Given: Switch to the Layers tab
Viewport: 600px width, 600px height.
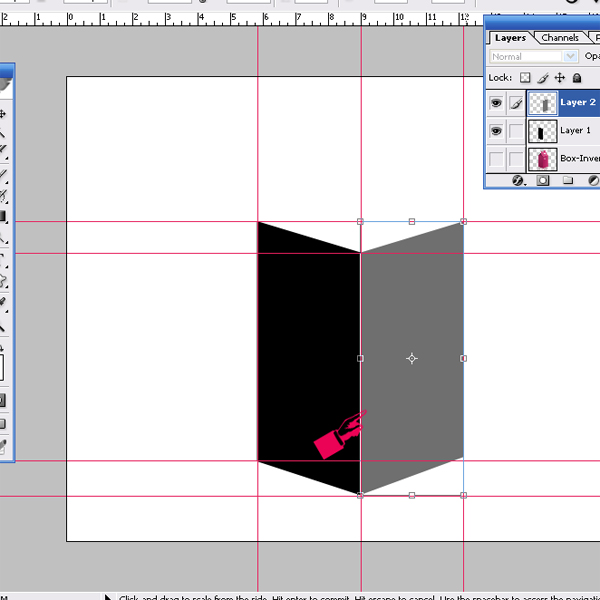Looking at the screenshot, I should (510, 38).
